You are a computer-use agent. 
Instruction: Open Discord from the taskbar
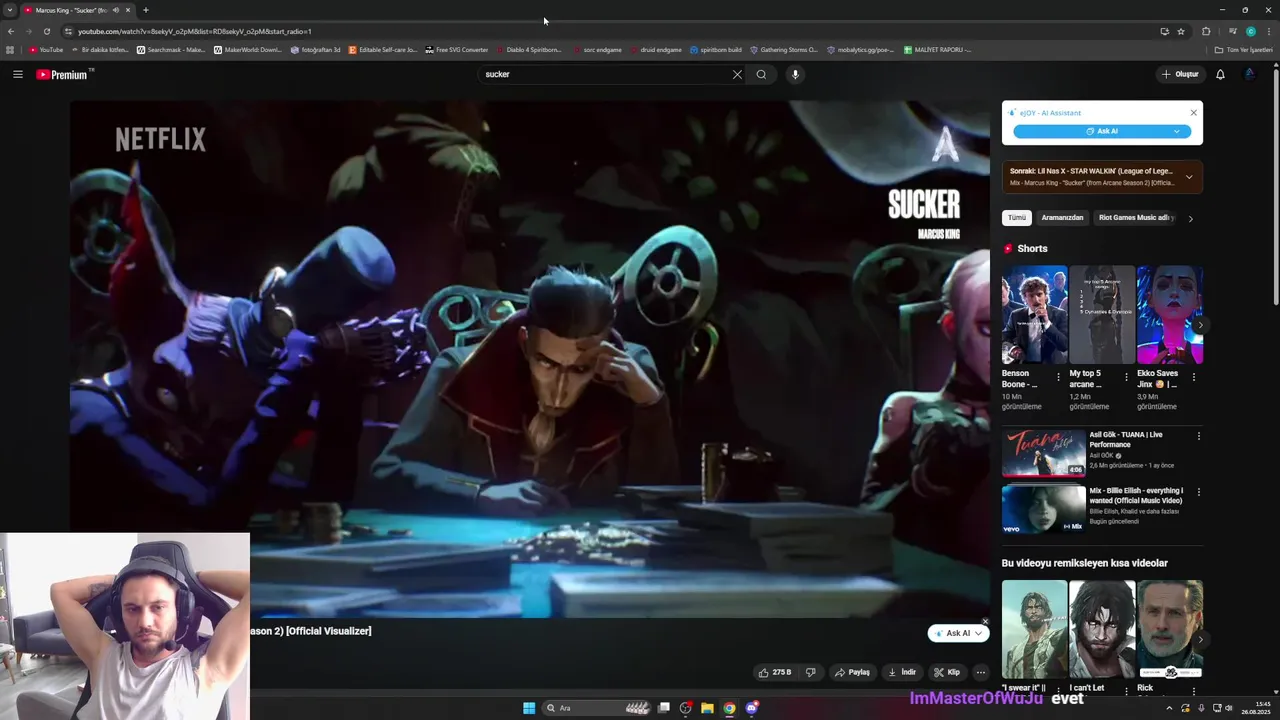751,708
